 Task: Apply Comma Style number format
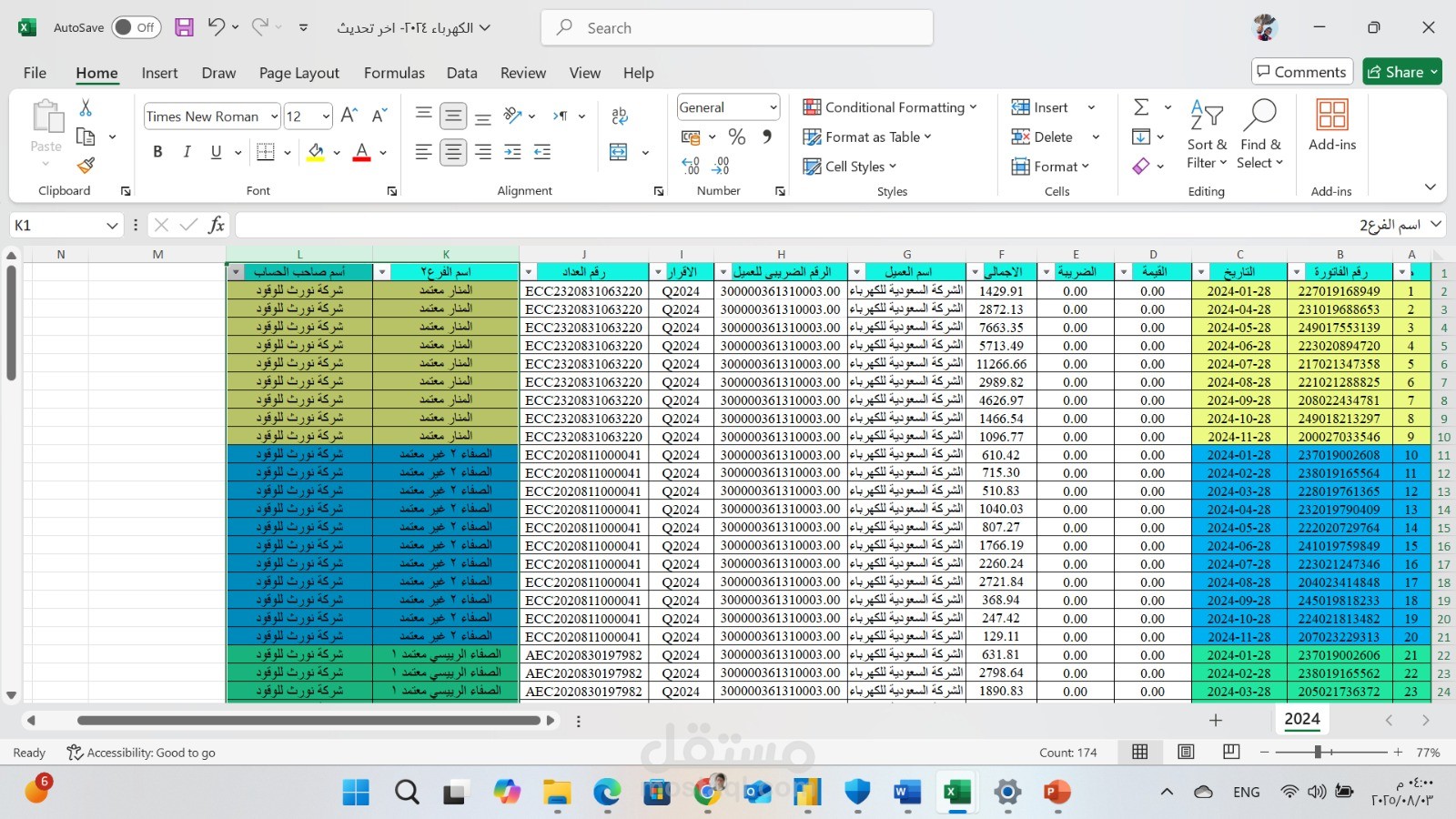coord(767,136)
